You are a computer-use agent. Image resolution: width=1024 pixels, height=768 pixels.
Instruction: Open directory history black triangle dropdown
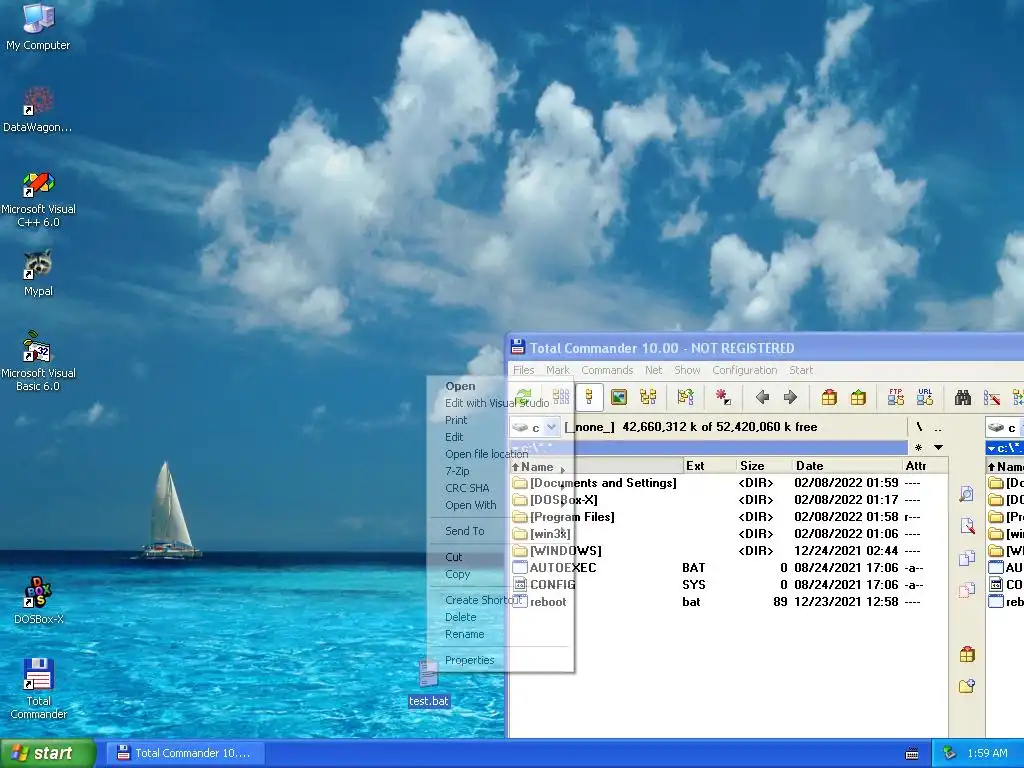938,447
